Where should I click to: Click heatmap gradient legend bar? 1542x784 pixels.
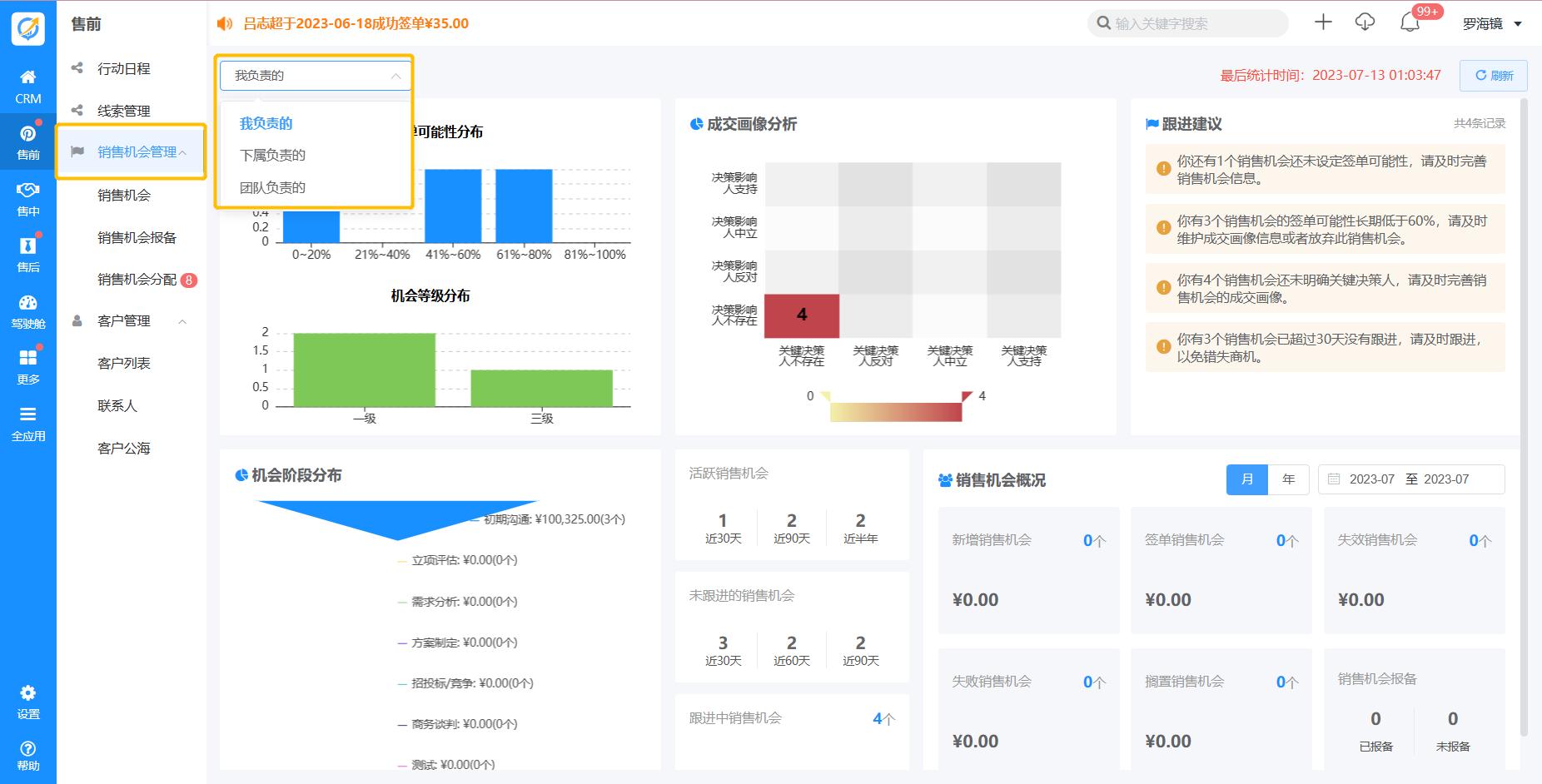[x=896, y=412]
